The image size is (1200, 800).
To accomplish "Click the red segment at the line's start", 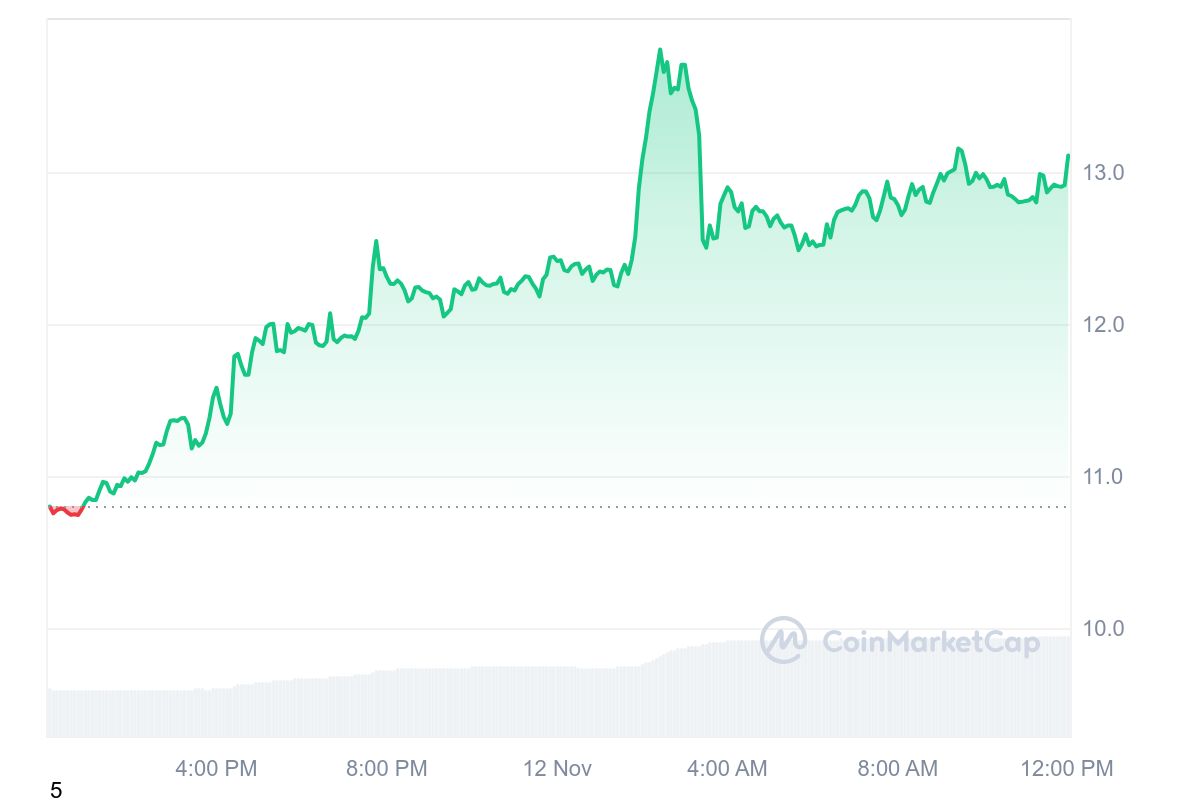I will coord(66,511).
